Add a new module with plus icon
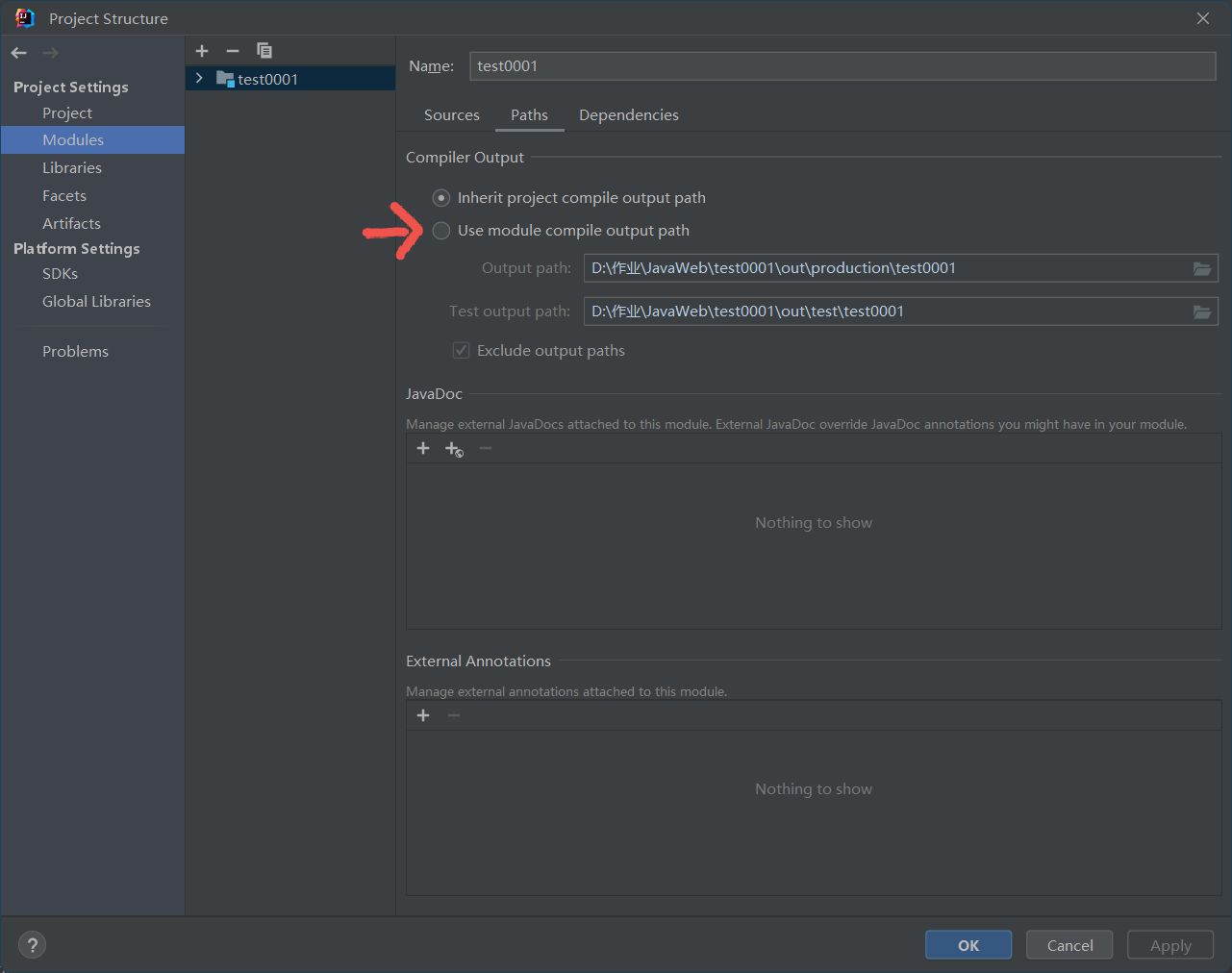Image resolution: width=1232 pixels, height=973 pixels. 202,51
